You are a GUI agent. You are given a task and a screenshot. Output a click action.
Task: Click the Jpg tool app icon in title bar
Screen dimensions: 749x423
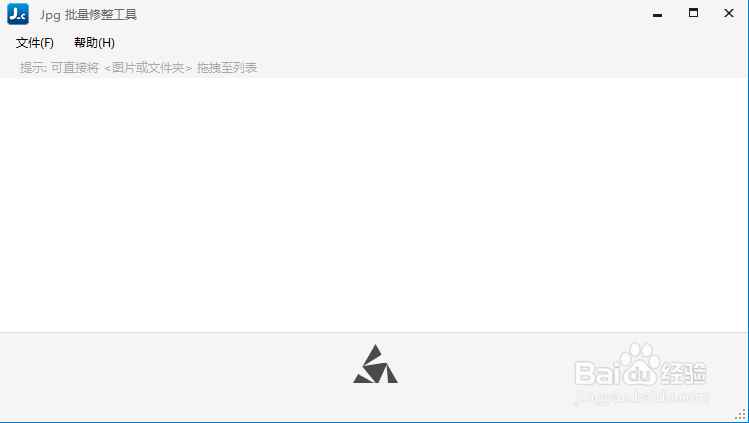pos(18,14)
